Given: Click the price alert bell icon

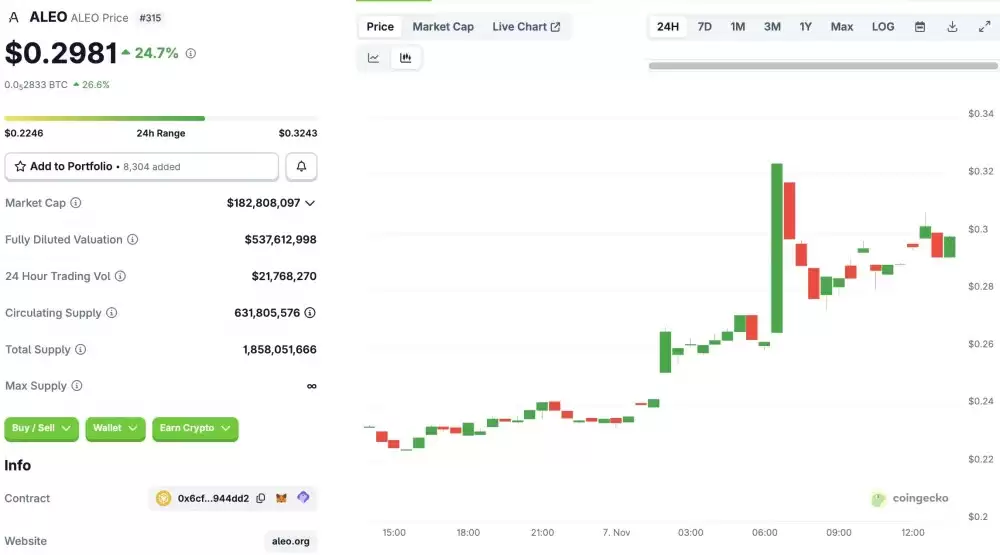Looking at the screenshot, I should tap(302, 167).
